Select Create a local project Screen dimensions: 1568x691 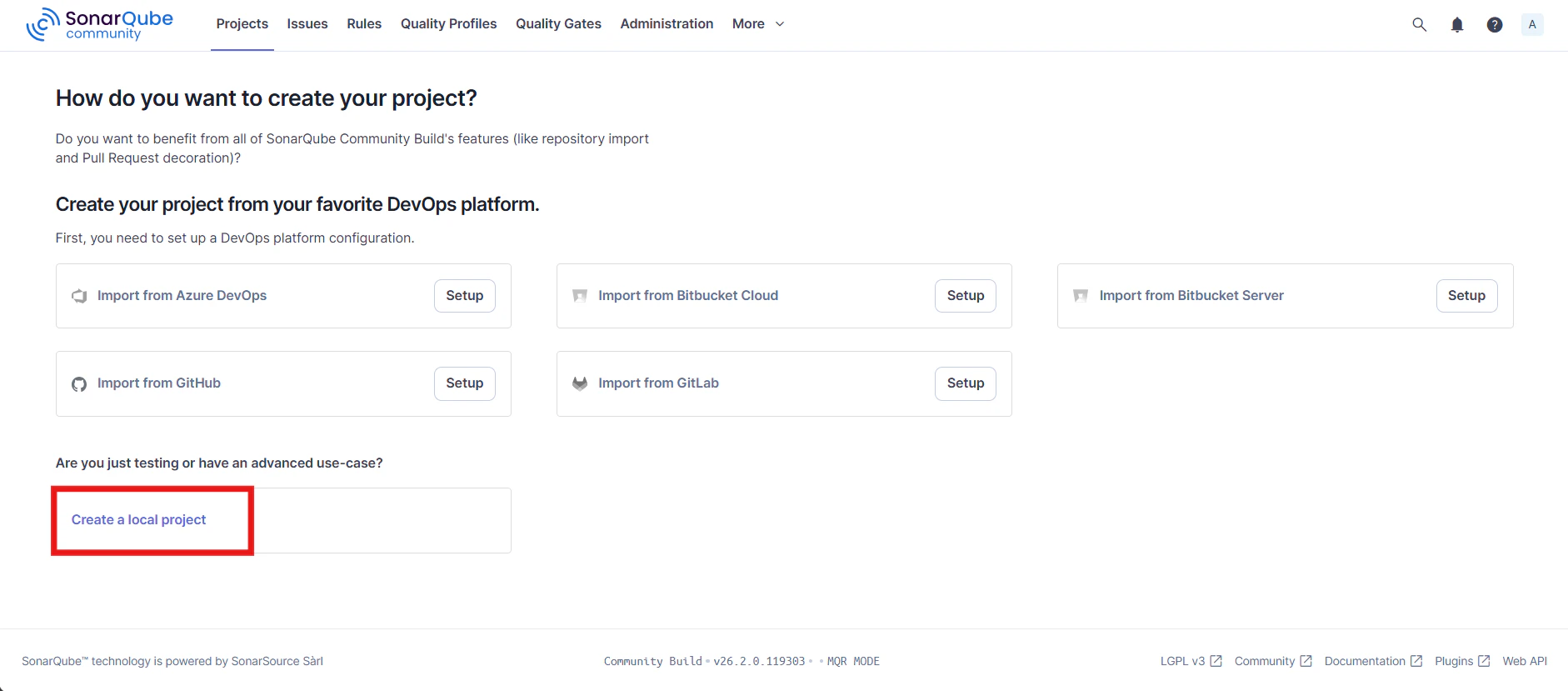click(138, 520)
